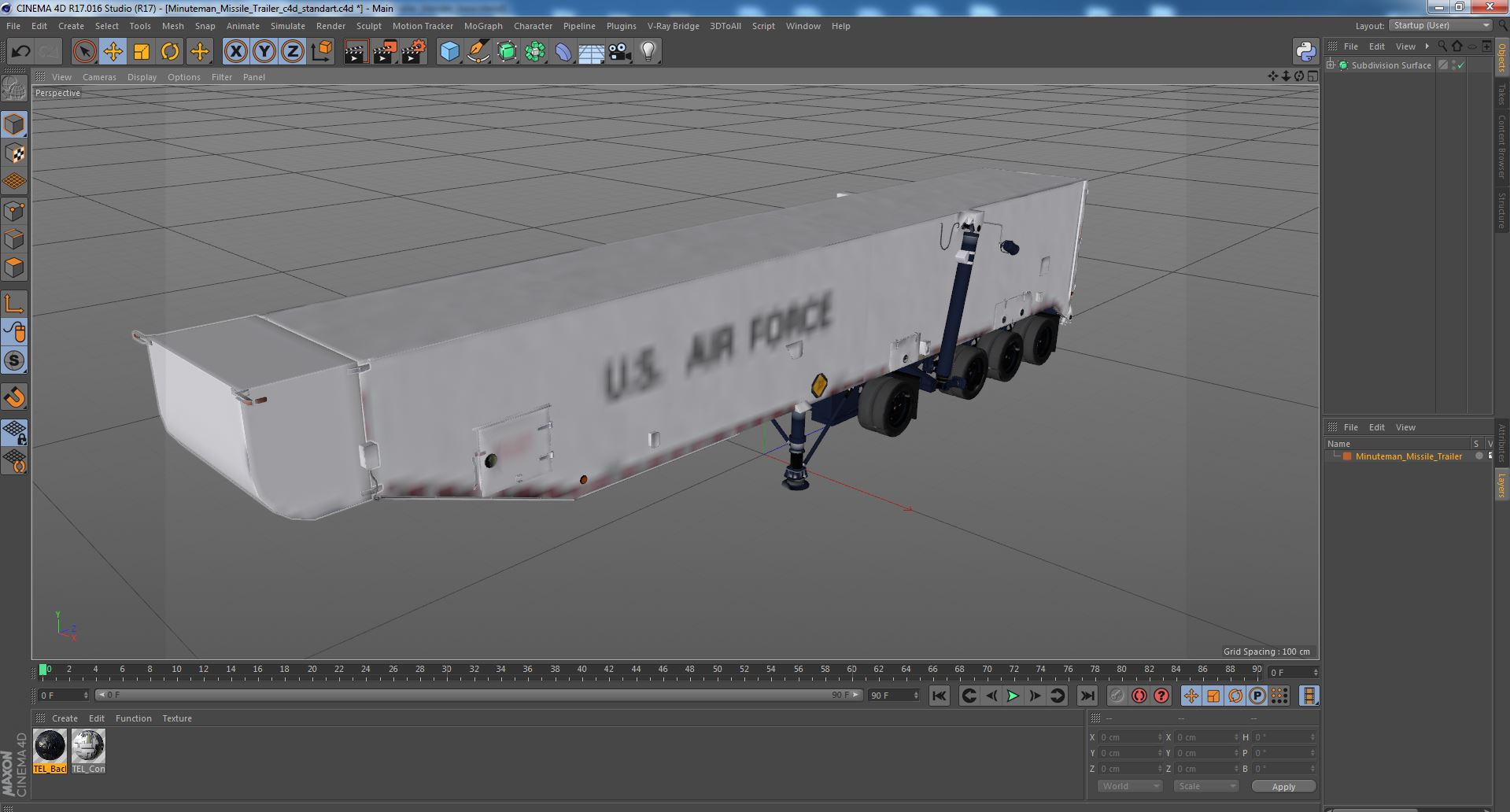This screenshot has height=812, width=1510.
Task: Add floor/environment object icon
Action: (591, 52)
